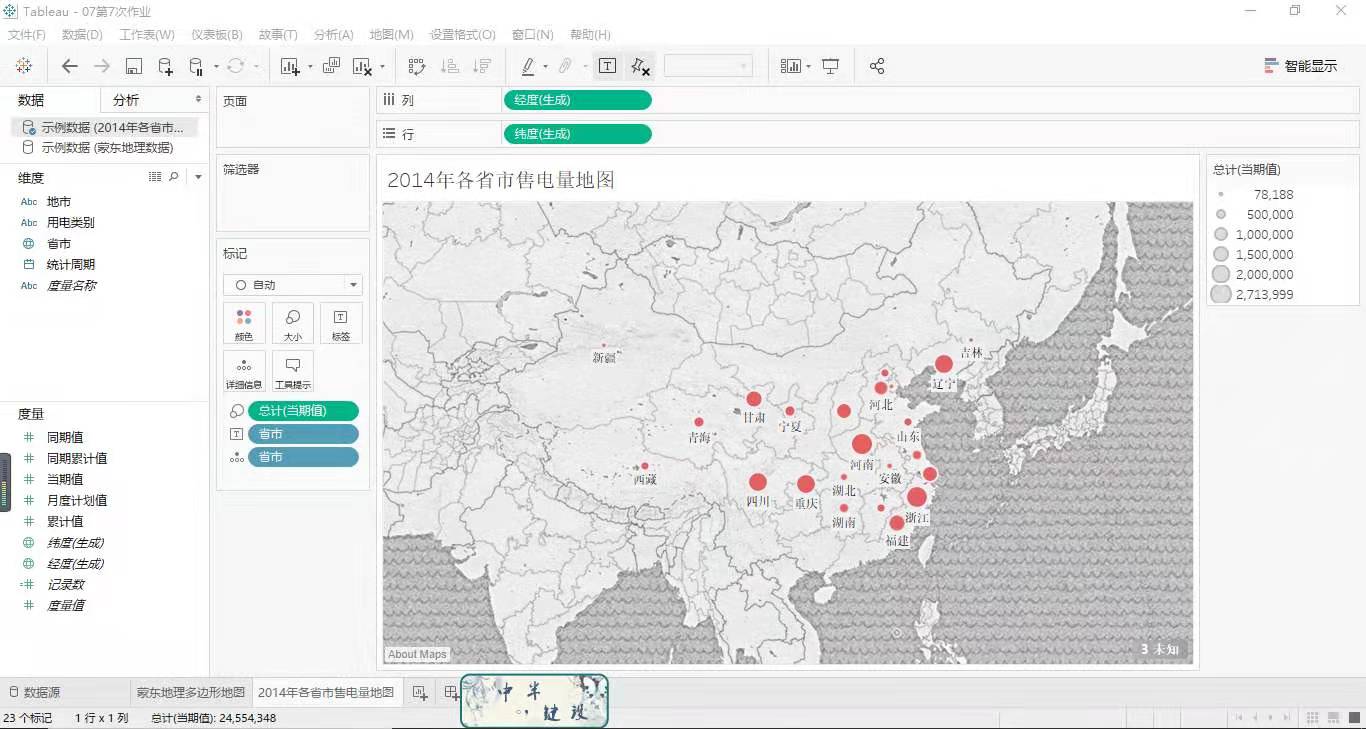
Task: Click the 2,713,999 size legend circle
Action: (x=1220, y=294)
